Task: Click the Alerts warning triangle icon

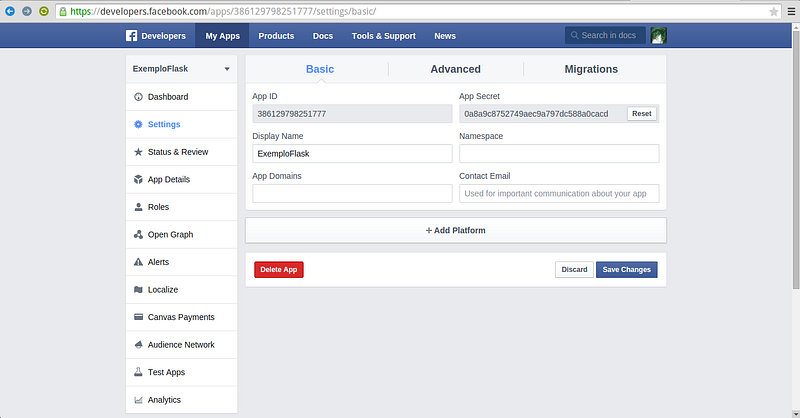Action: (x=138, y=262)
